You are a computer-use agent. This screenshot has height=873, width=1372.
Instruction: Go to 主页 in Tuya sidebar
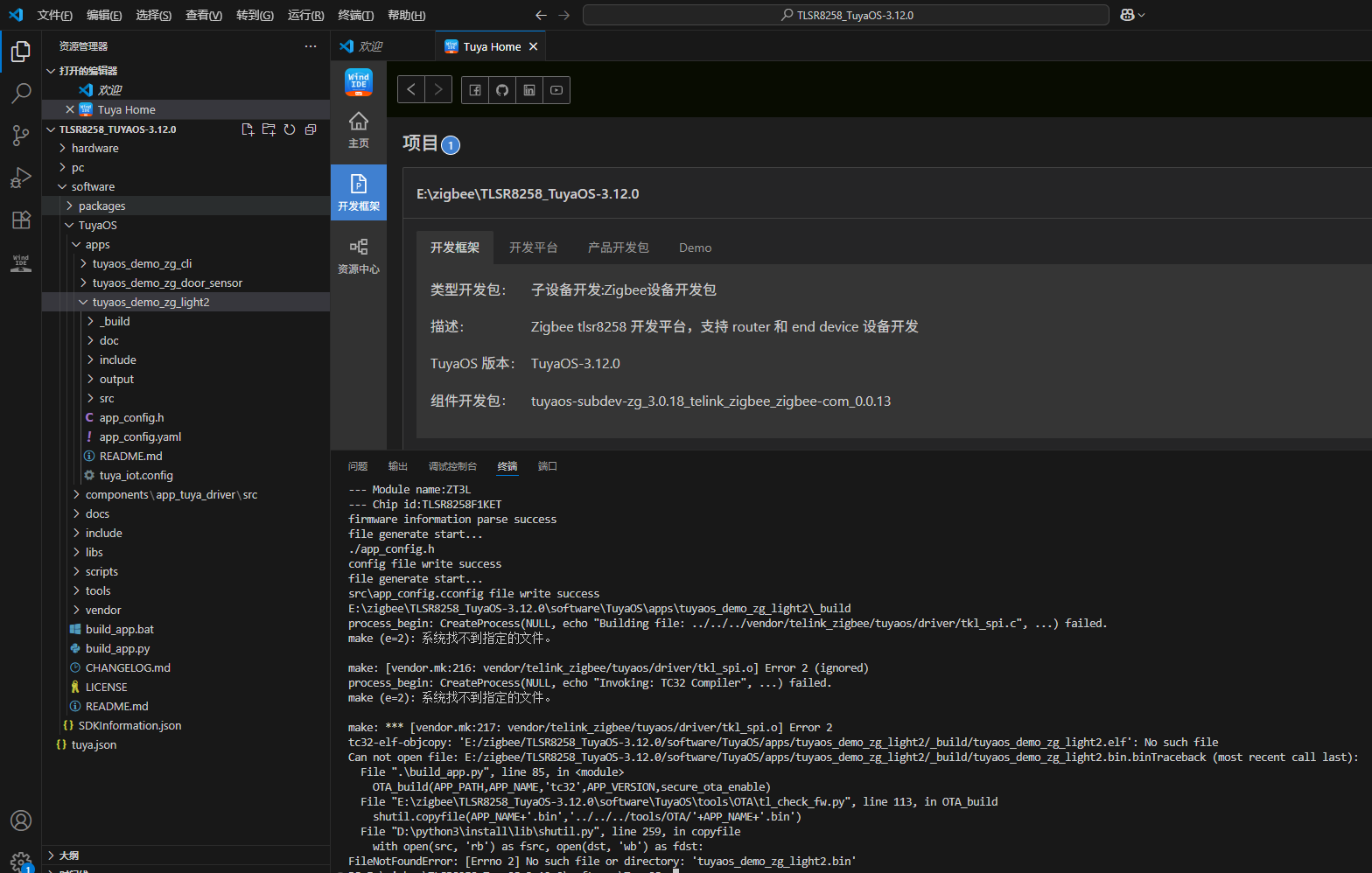tap(359, 129)
